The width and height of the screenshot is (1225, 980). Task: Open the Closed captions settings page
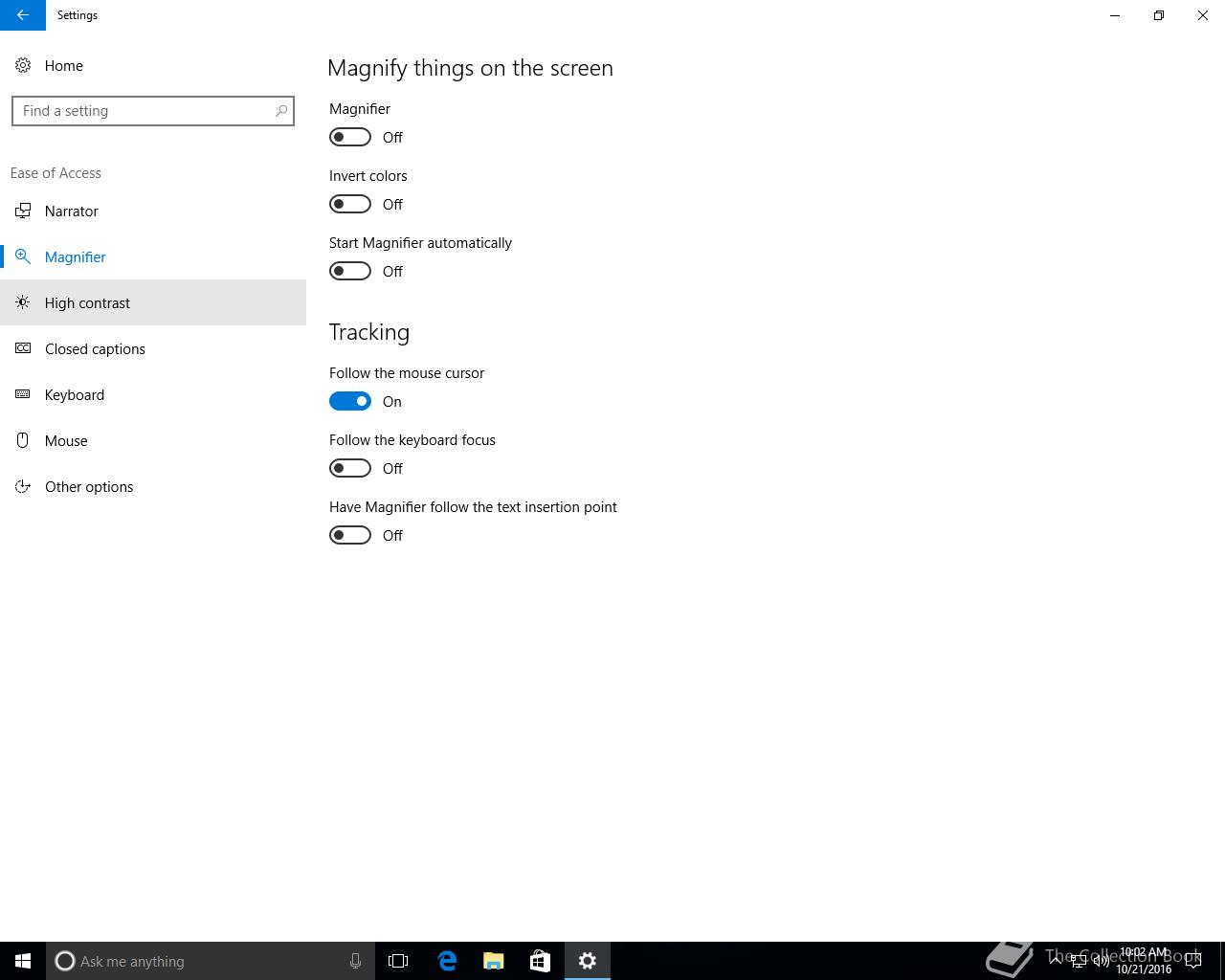tap(153, 348)
